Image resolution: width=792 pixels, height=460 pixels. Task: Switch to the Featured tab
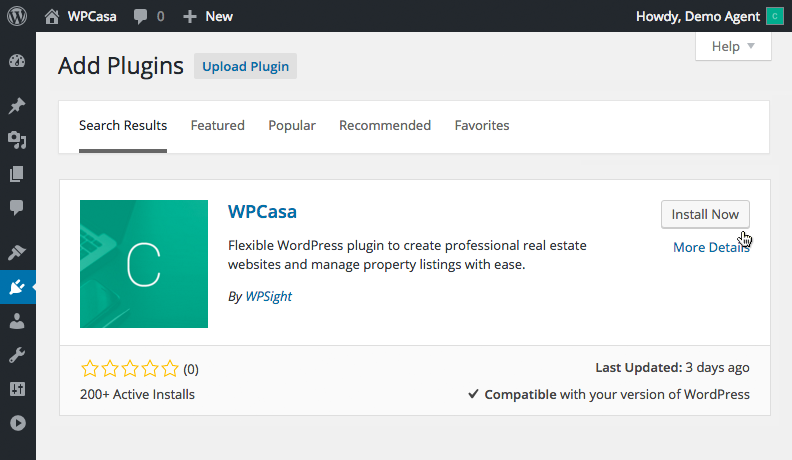coord(218,126)
